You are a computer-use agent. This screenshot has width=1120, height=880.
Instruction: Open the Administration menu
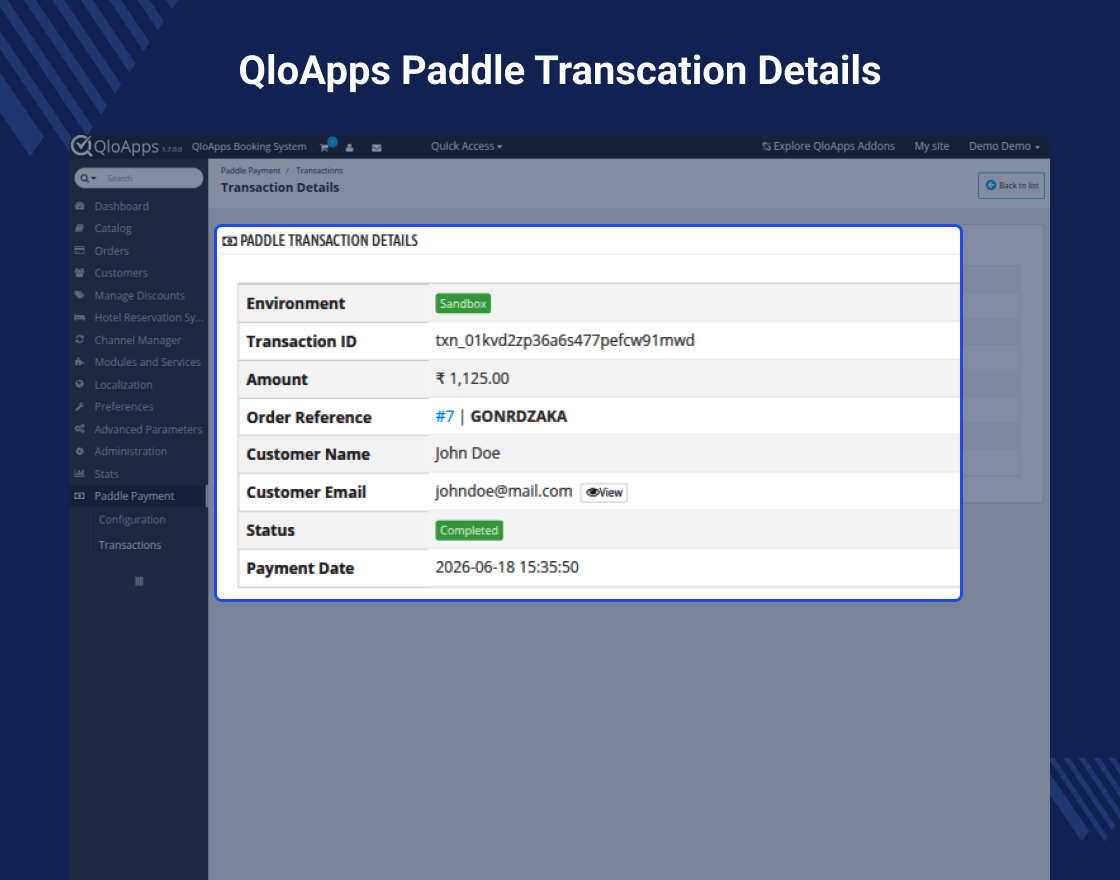pos(130,451)
